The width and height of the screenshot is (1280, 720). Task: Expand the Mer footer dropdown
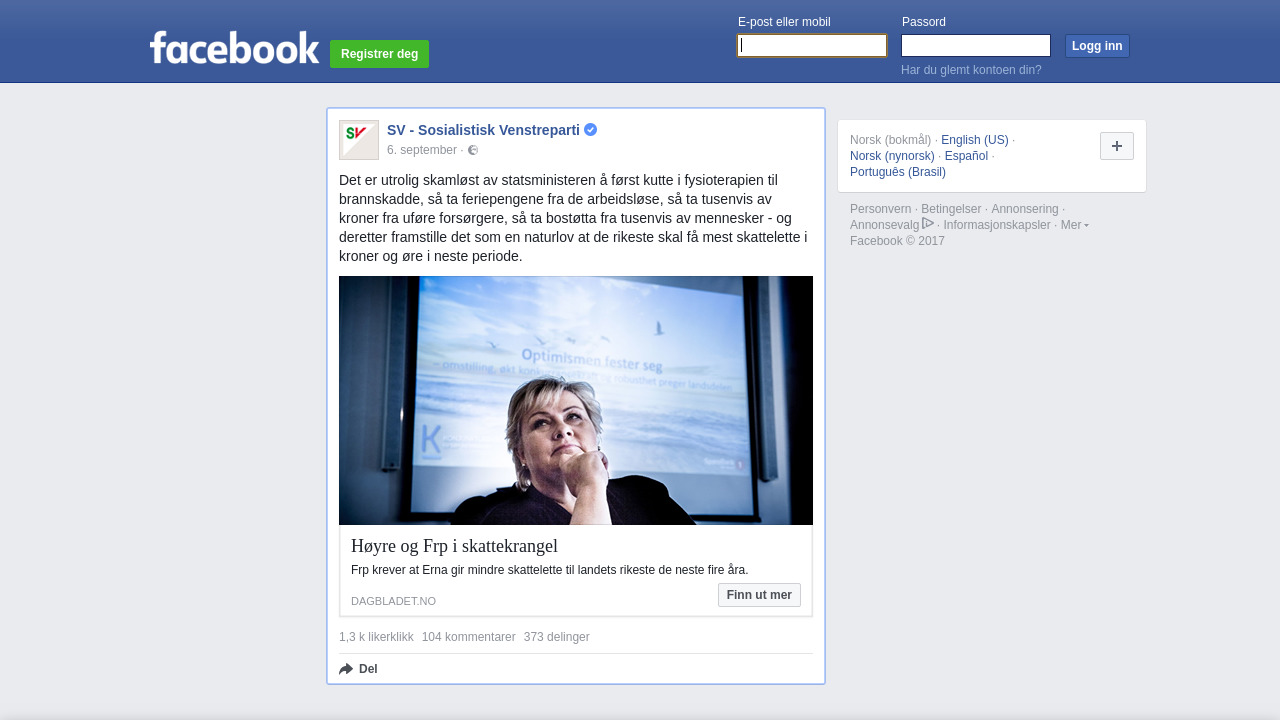[1075, 225]
